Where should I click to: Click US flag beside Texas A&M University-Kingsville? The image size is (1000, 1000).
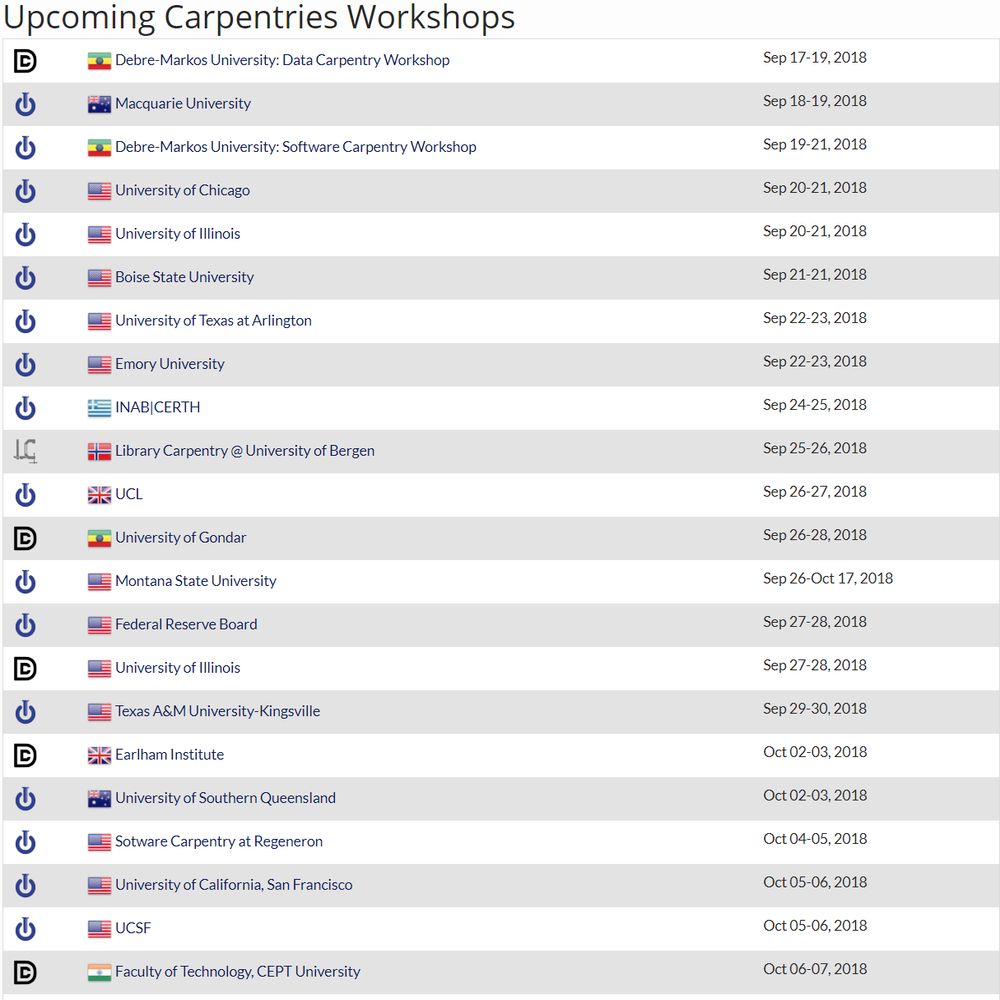99,712
